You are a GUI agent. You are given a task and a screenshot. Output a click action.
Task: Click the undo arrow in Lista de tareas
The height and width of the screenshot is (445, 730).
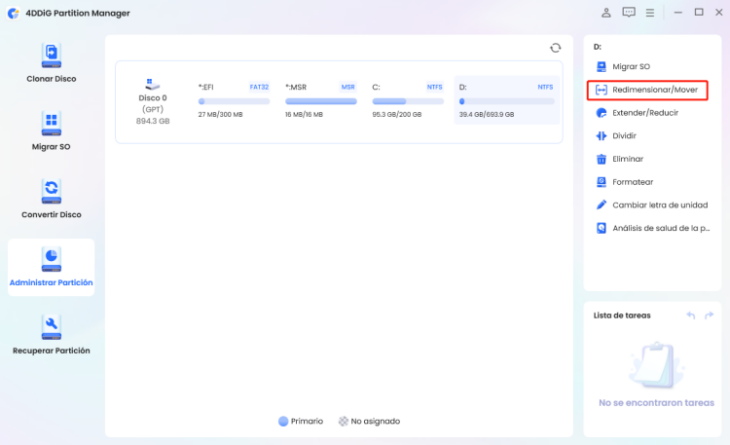pos(690,315)
